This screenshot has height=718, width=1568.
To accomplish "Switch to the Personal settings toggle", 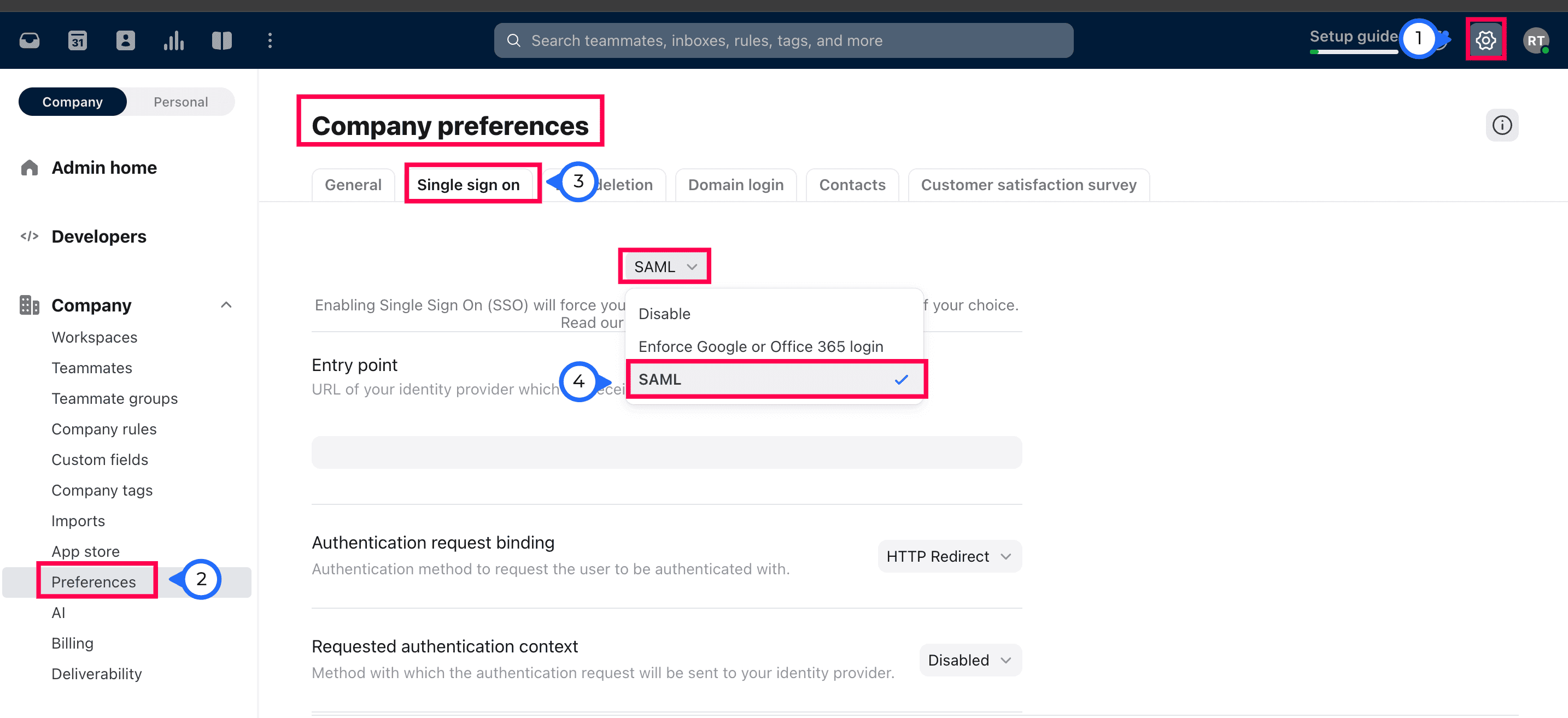I will (180, 101).
